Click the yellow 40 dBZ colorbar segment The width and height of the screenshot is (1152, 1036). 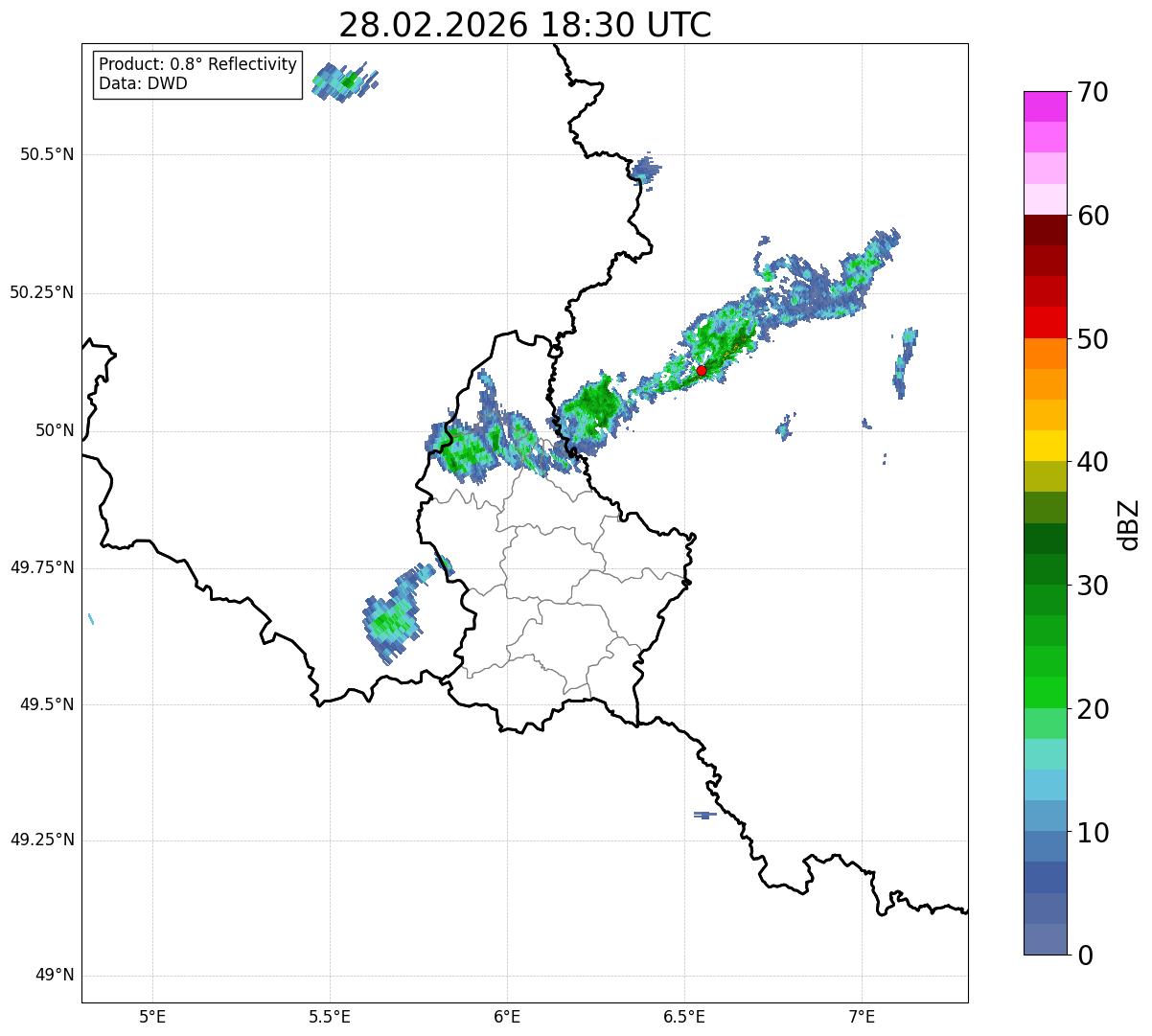pos(1046,446)
